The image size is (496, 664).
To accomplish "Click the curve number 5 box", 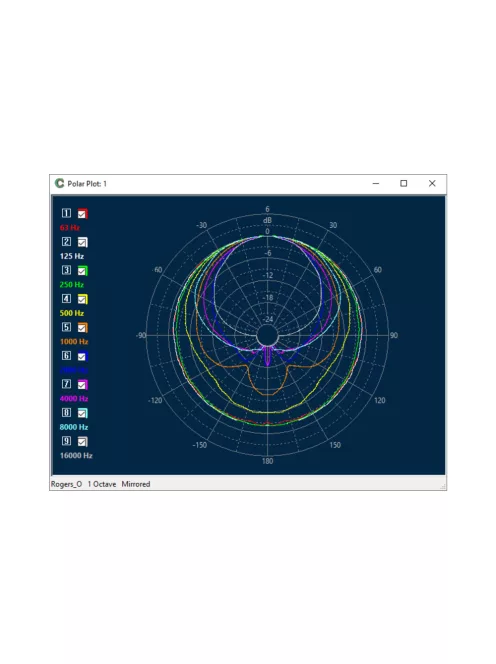I will pos(67,327).
